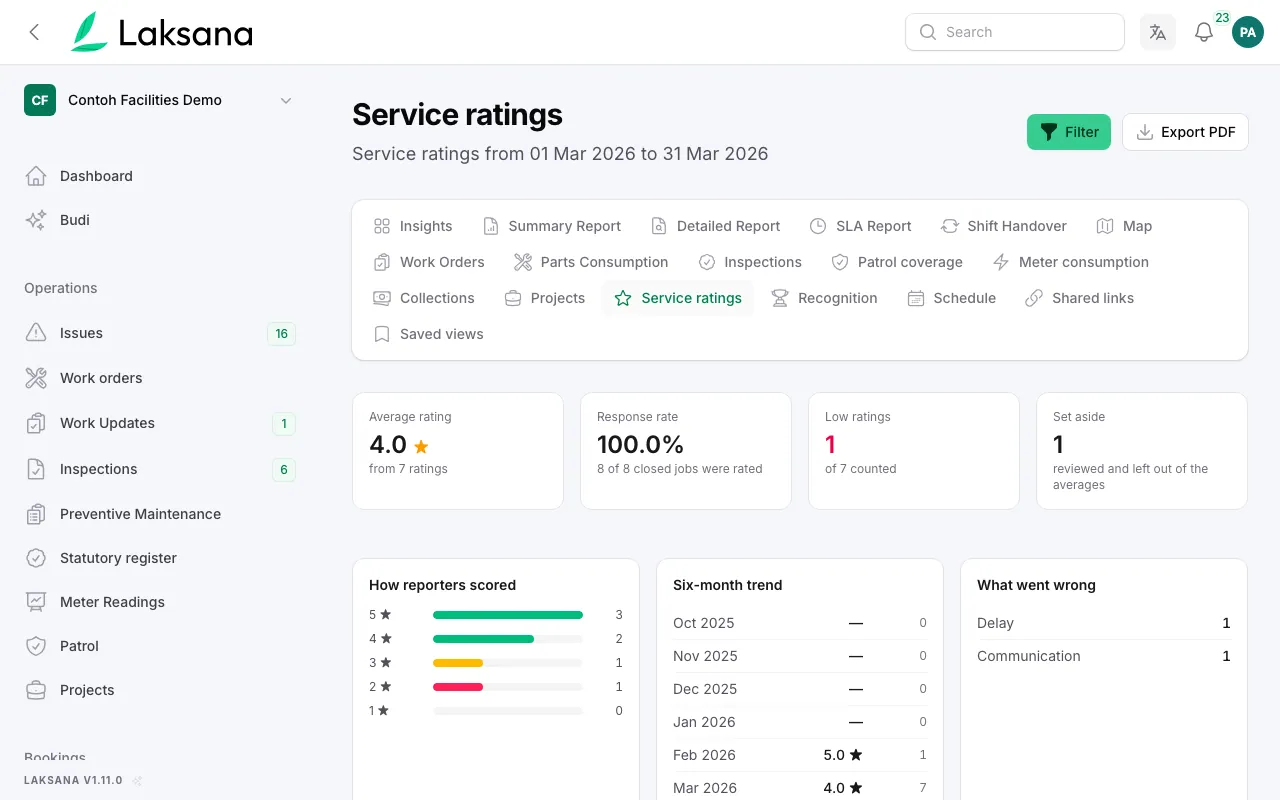The height and width of the screenshot is (800, 1280).
Task: Open the Patrol coverage tab
Action: coord(897,262)
